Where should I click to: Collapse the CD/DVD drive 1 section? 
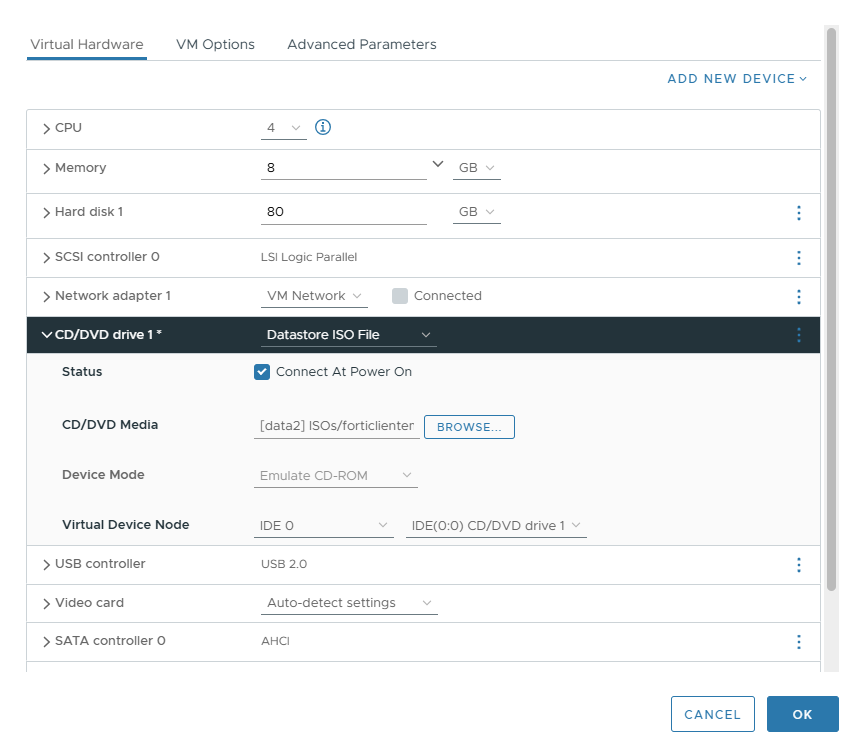tap(46, 335)
